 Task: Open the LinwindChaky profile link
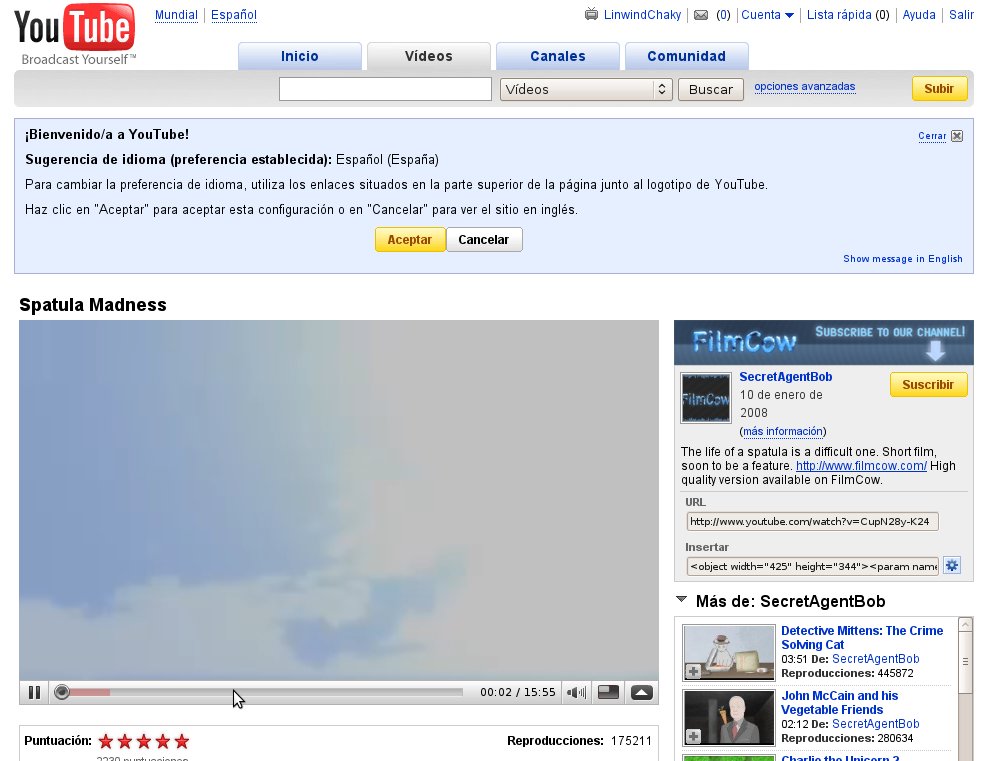pyautogui.click(x=642, y=15)
